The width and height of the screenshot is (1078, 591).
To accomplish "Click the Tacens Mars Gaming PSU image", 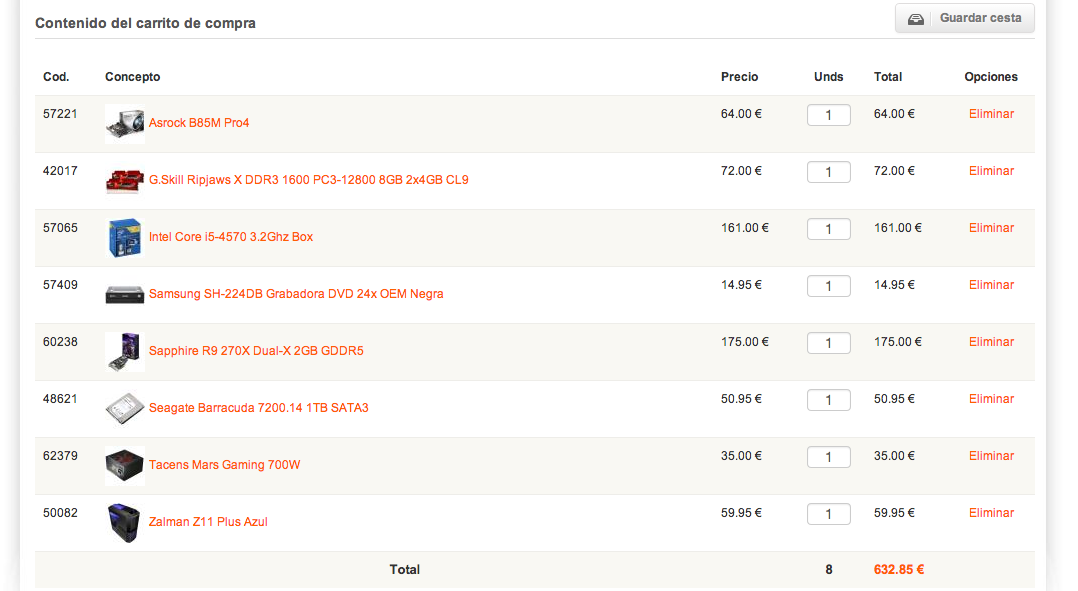I will point(124,465).
